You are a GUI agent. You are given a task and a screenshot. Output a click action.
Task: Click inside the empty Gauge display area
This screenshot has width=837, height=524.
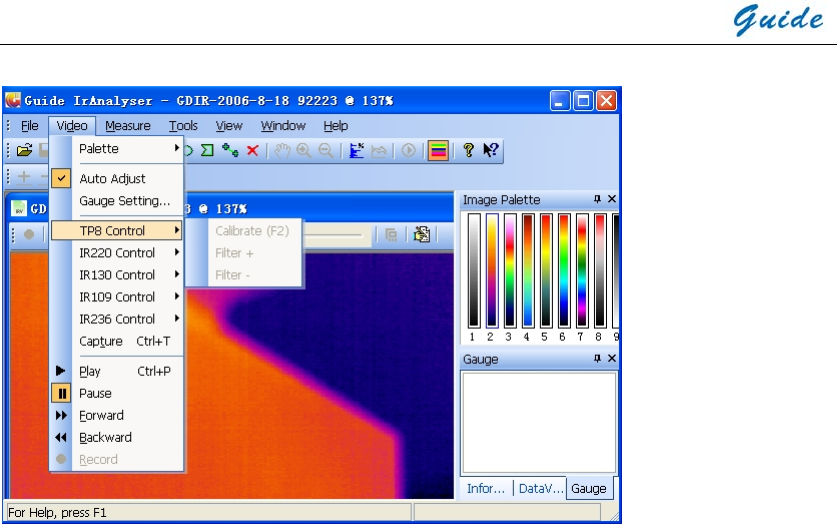point(539,423)
